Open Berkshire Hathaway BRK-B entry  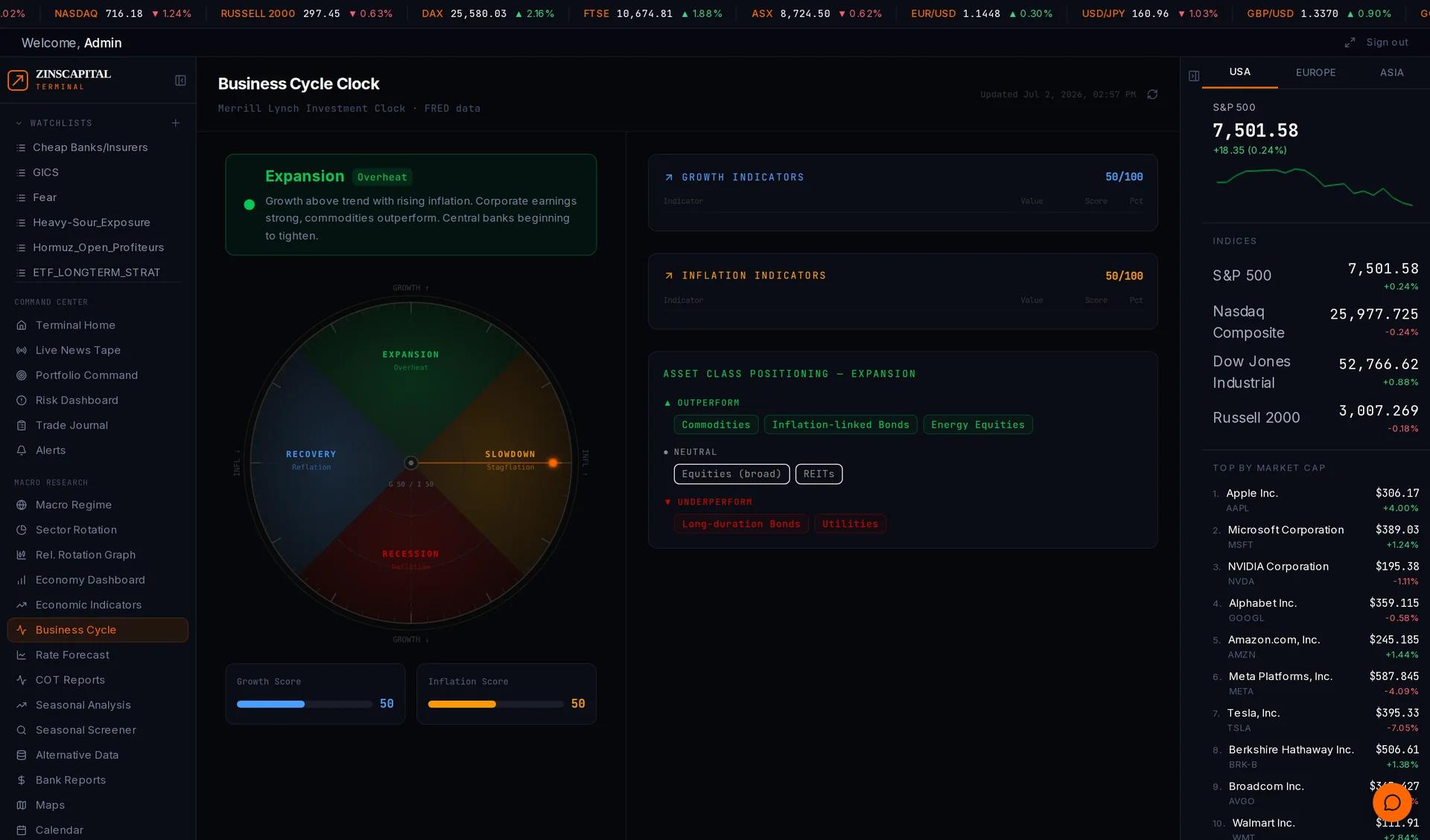click(x=1315, y=756)
